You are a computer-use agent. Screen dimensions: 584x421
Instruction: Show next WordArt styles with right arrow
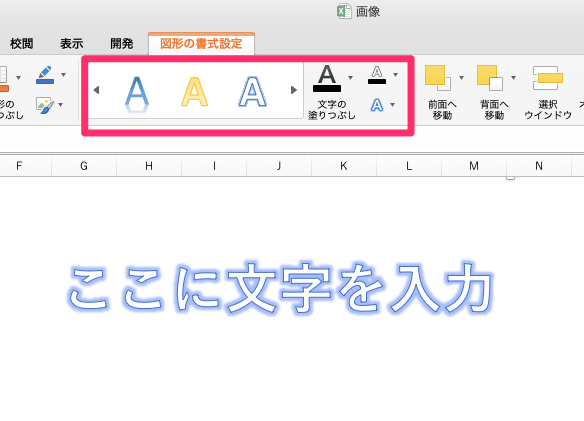point(294,90)
